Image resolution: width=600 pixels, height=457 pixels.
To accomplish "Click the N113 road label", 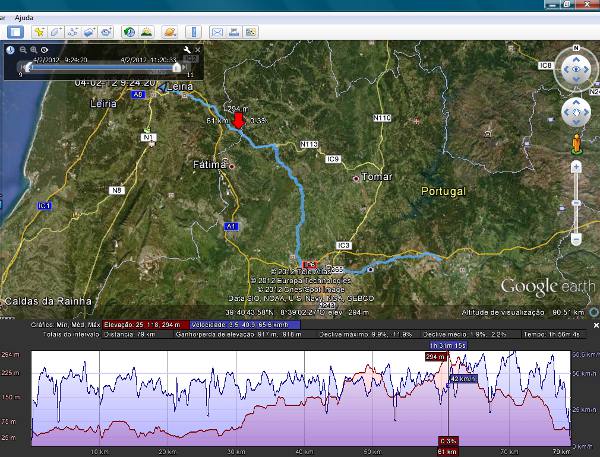I will [x=309, y=144].
